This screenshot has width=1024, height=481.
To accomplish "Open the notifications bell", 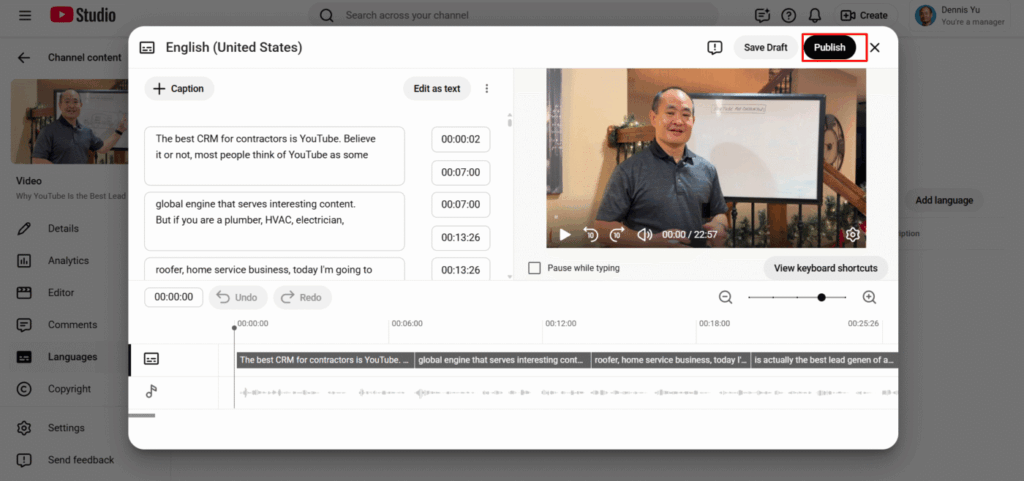I will 815,15.
